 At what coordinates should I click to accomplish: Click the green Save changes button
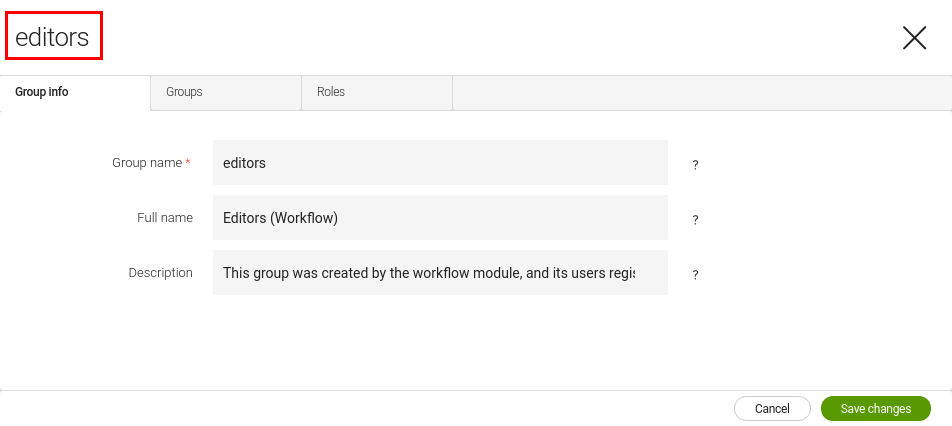tap(875, 409)
